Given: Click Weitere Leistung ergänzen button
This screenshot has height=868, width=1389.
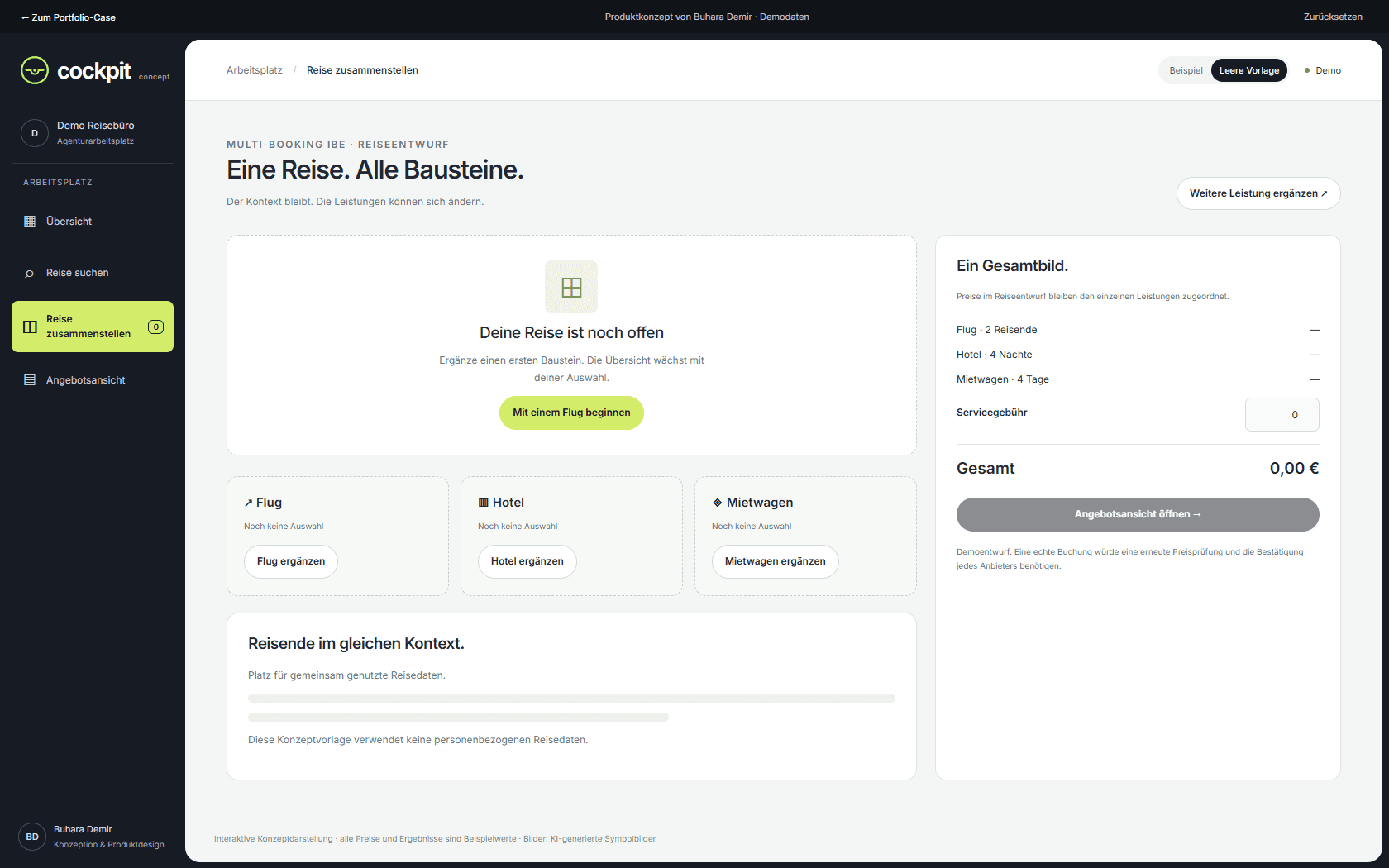Looking at the screenshot, I should pyautogui.click(x=1258, y=193).
